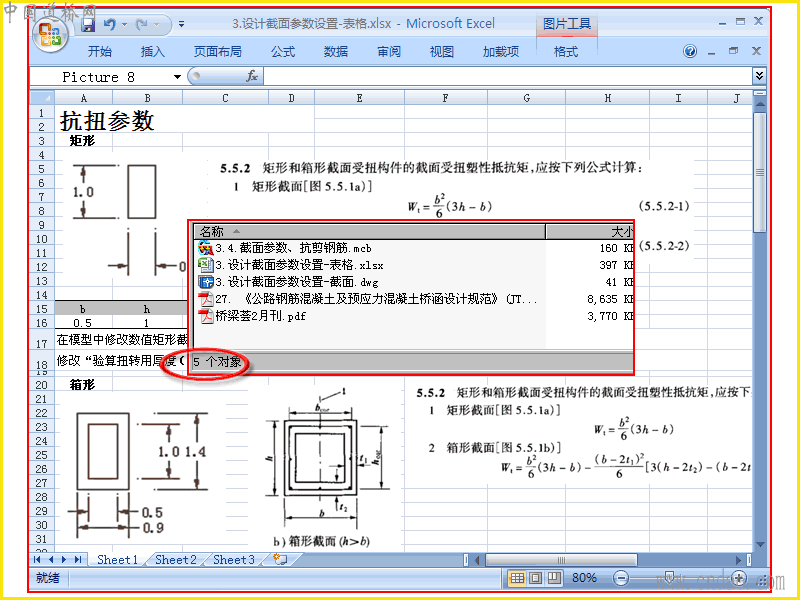Zoom out with the minus button
The width and height of the screenshot is (800, 600).
(620, 578)
